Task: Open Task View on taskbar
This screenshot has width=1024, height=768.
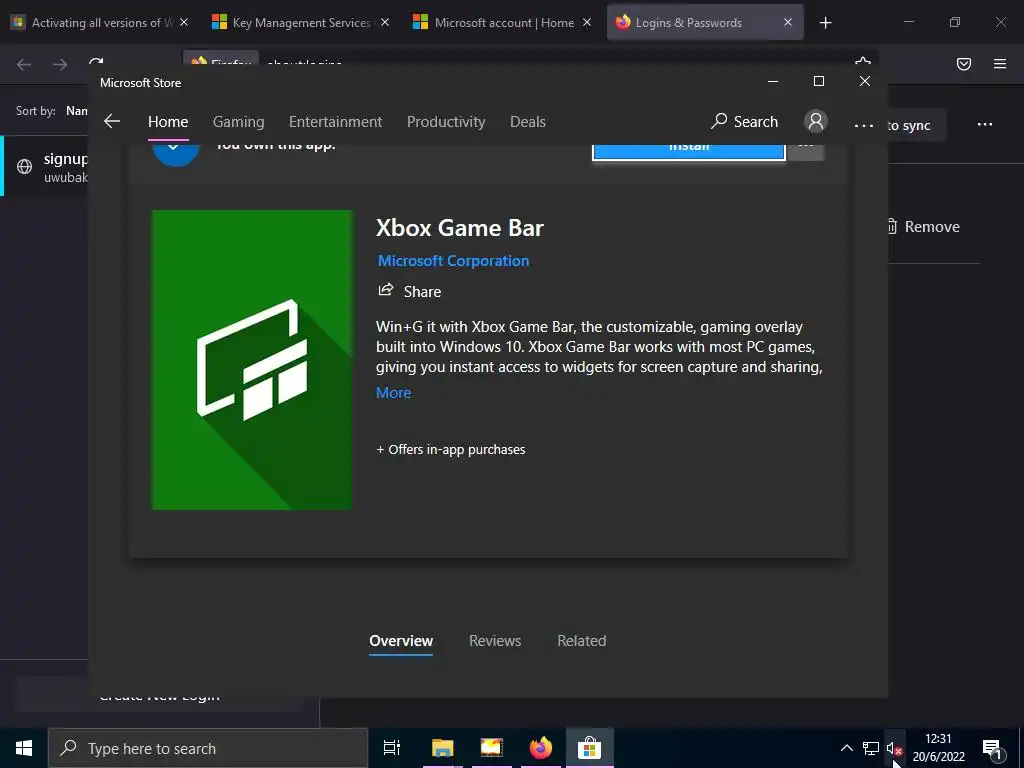Action: pyautogui.click(x=392, y=748)
